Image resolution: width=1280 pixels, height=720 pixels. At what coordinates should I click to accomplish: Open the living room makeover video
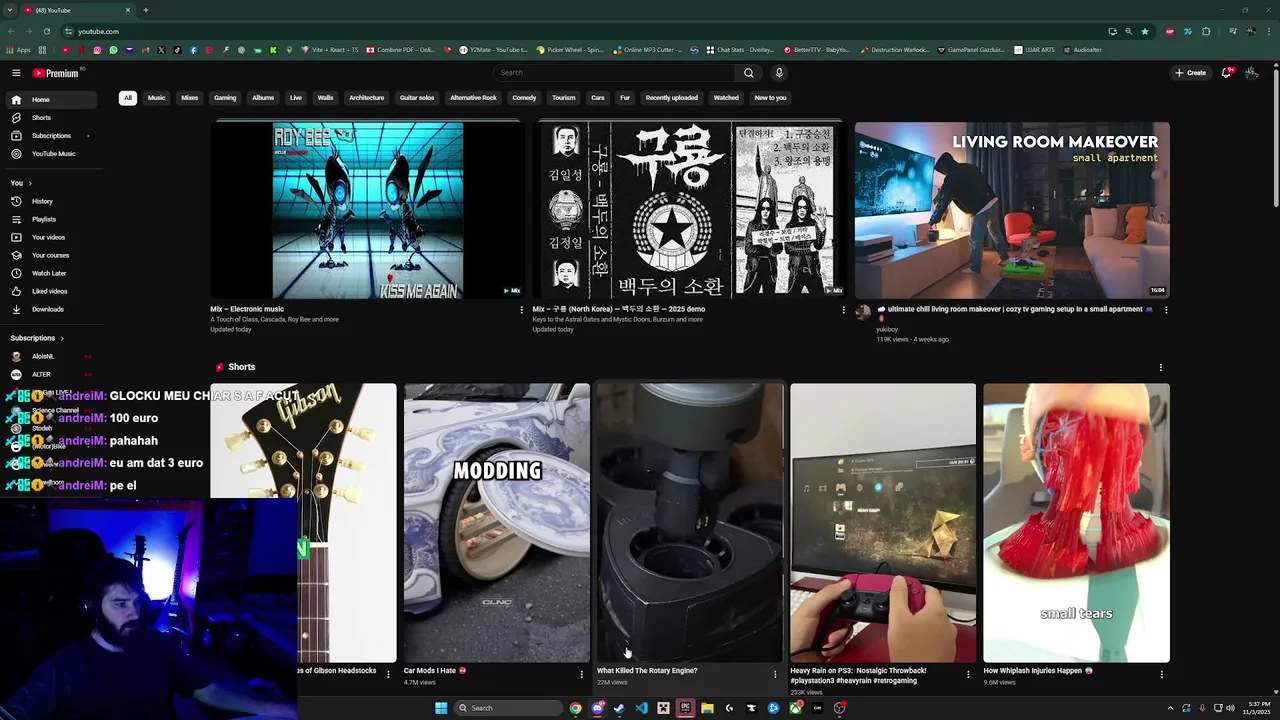(x=1012, y=210)
